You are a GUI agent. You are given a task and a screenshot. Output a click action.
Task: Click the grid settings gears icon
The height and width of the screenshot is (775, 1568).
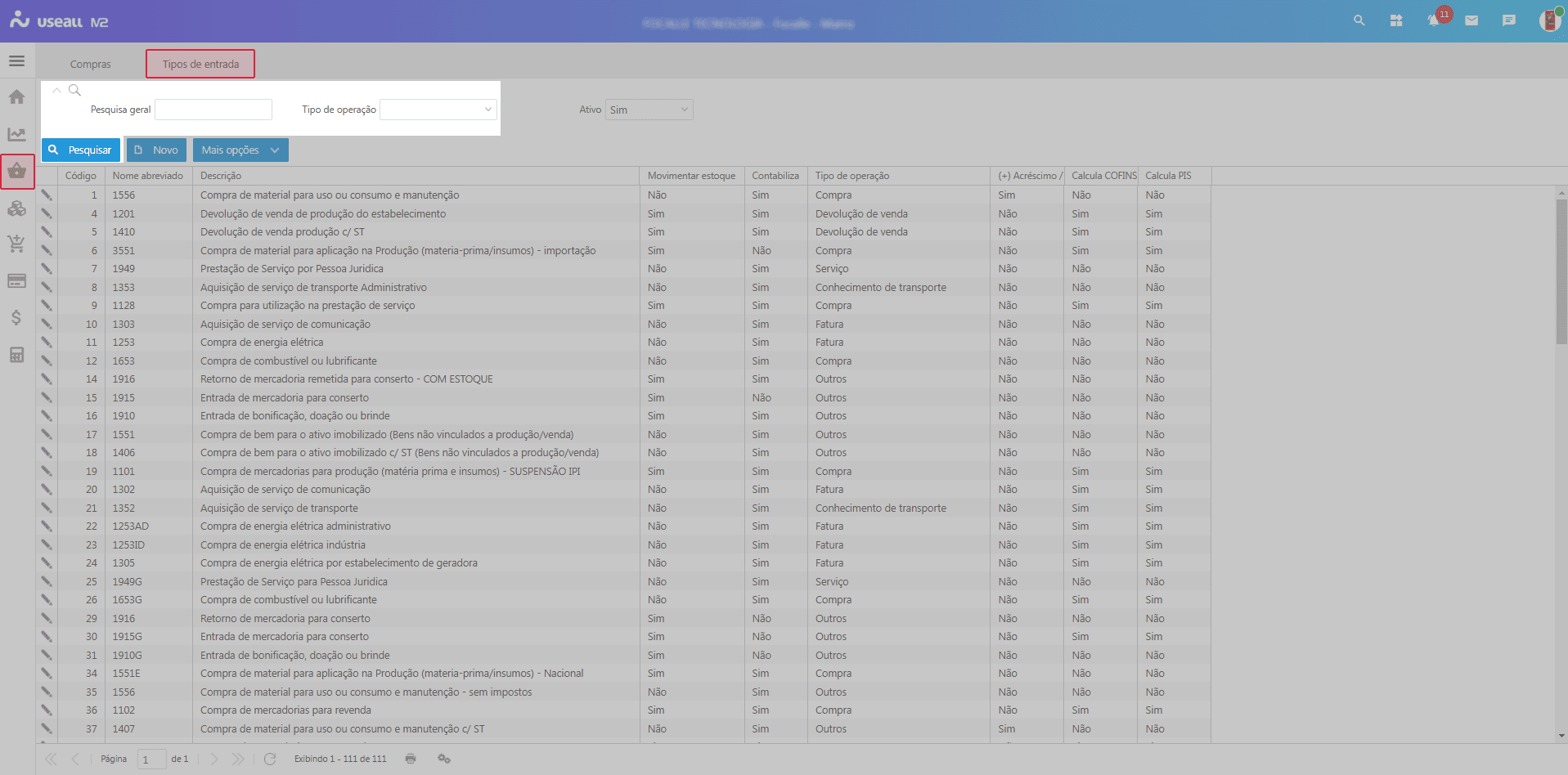[444, 759]
